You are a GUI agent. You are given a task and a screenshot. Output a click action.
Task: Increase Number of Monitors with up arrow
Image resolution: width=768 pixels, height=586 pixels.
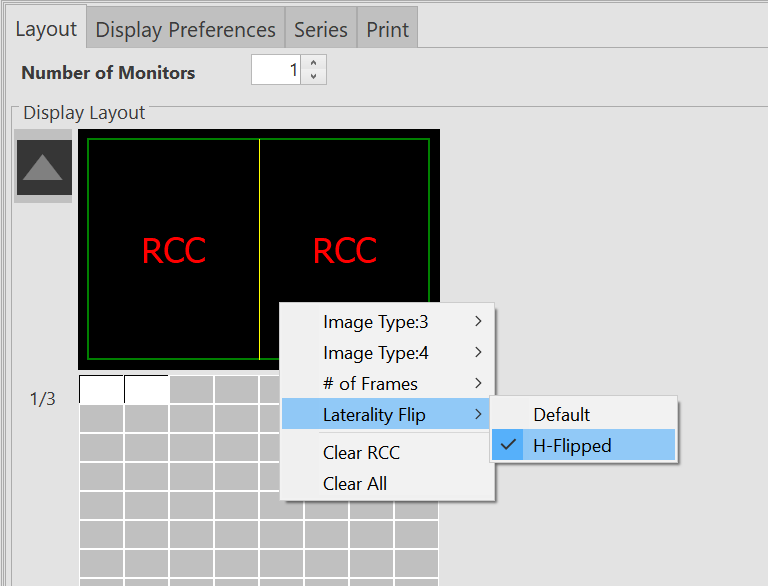(314, 65)
